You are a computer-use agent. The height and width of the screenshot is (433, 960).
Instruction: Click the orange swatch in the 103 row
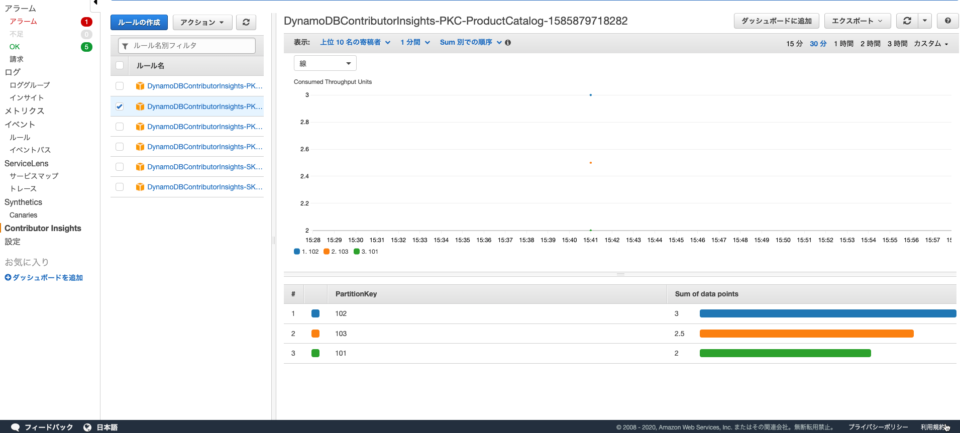coord(315,334)
